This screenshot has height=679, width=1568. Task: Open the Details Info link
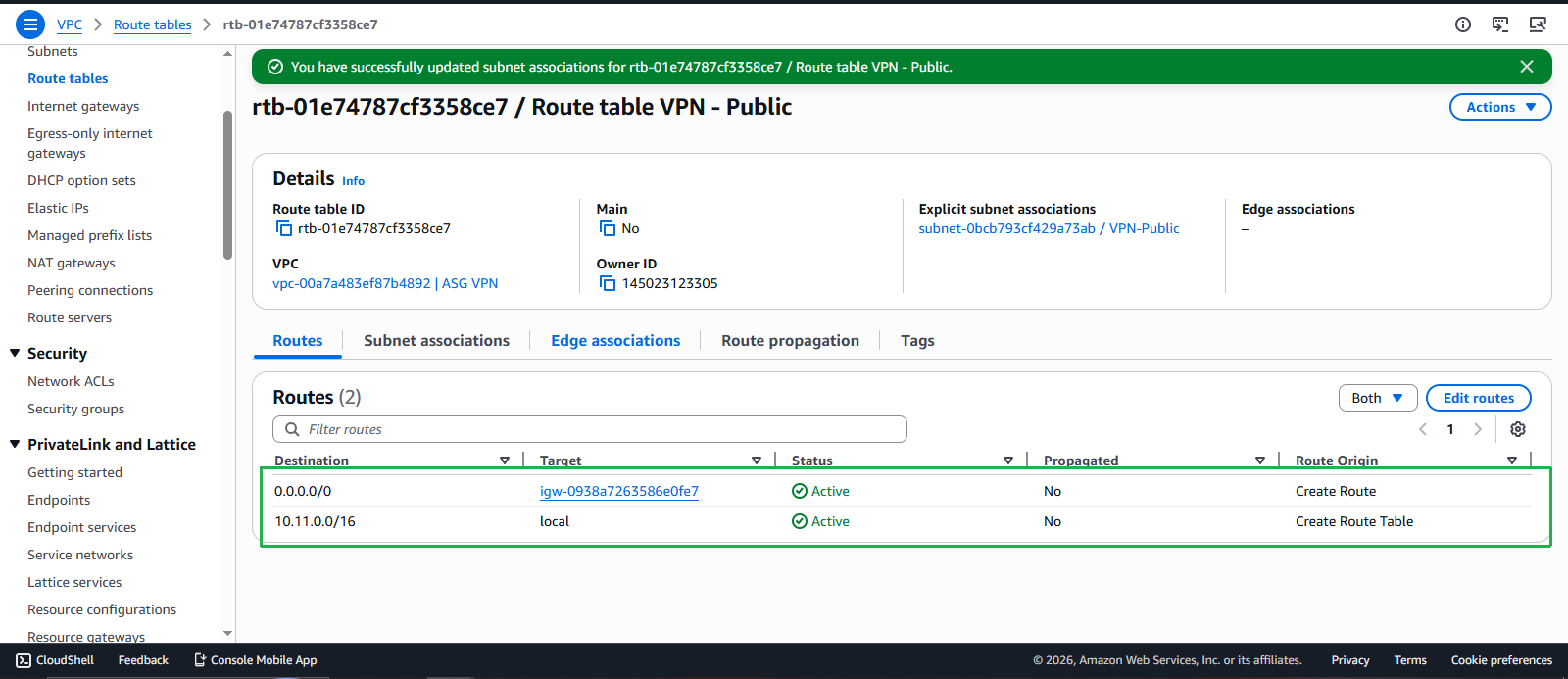pyautogui.click(x=353, y=181)
